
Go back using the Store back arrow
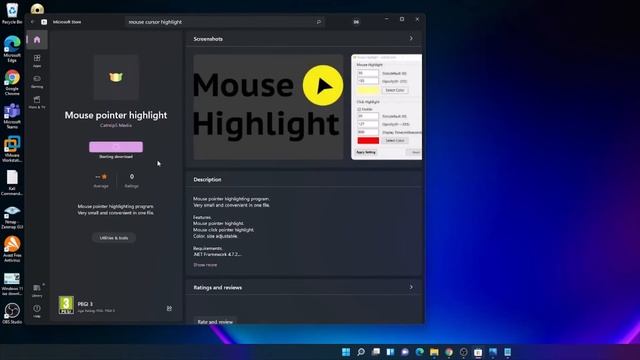tap(33, 22)
